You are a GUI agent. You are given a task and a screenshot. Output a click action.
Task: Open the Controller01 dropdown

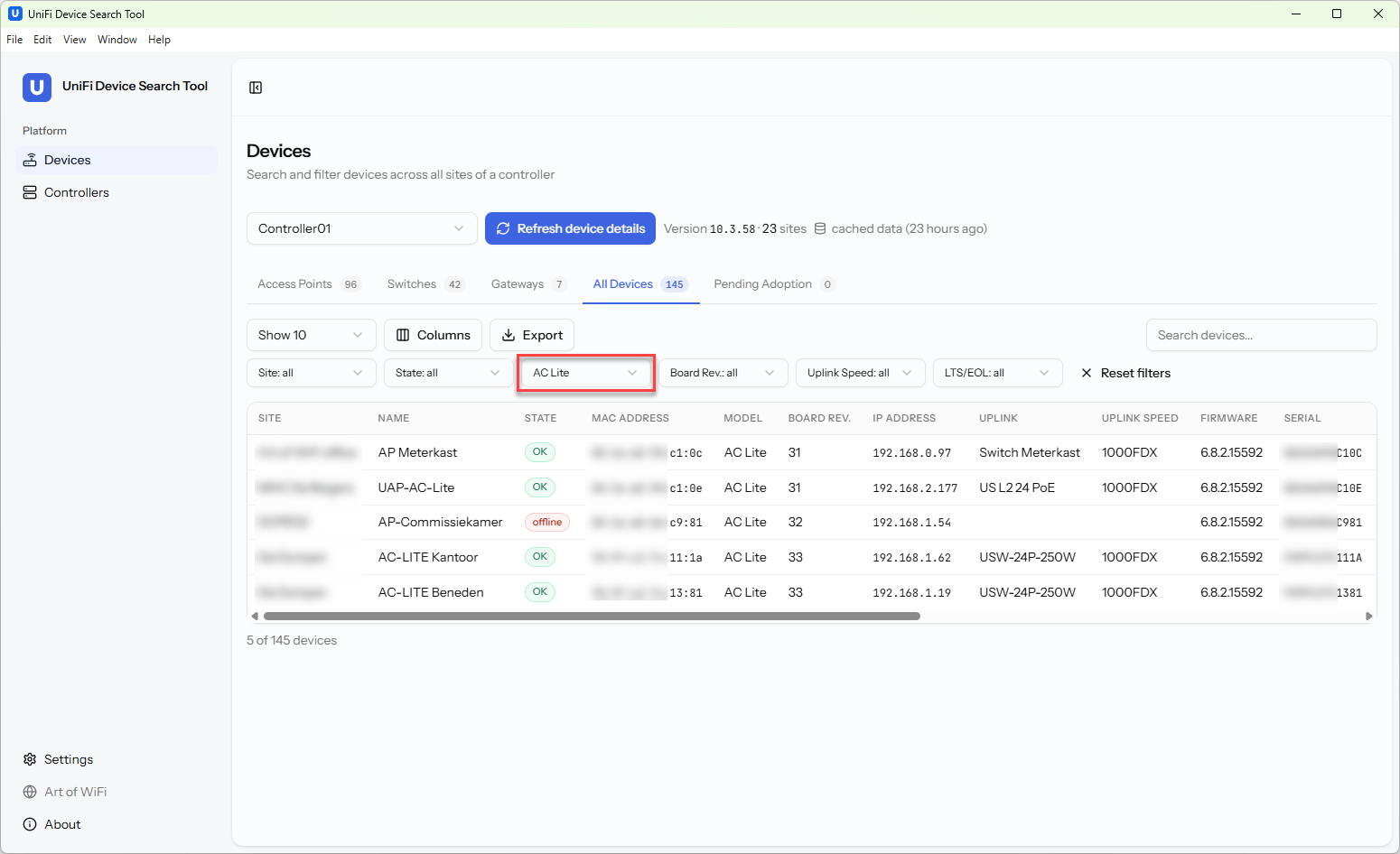pyautogui.click(x=361, y=228)
